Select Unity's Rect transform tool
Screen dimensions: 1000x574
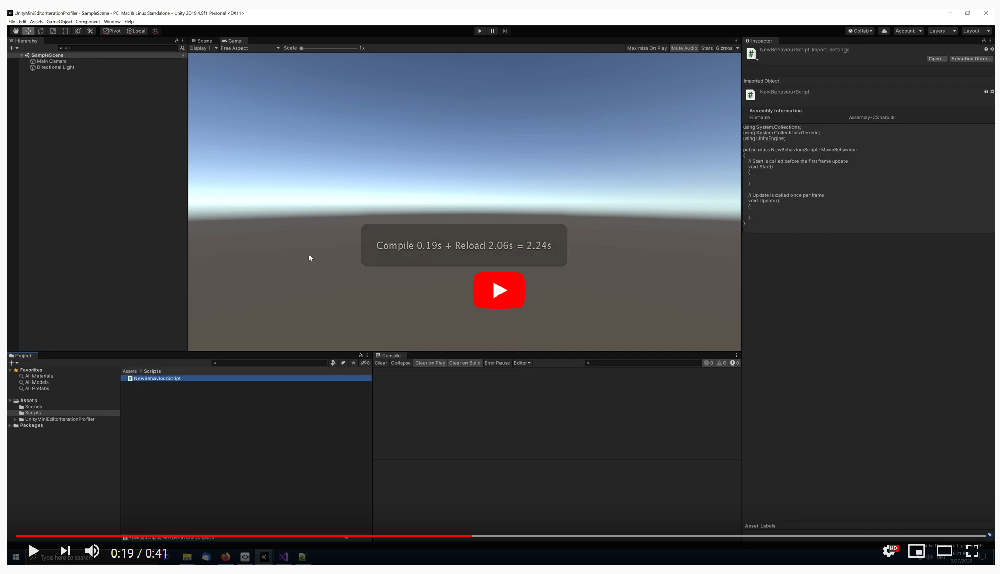coord(65,31)
